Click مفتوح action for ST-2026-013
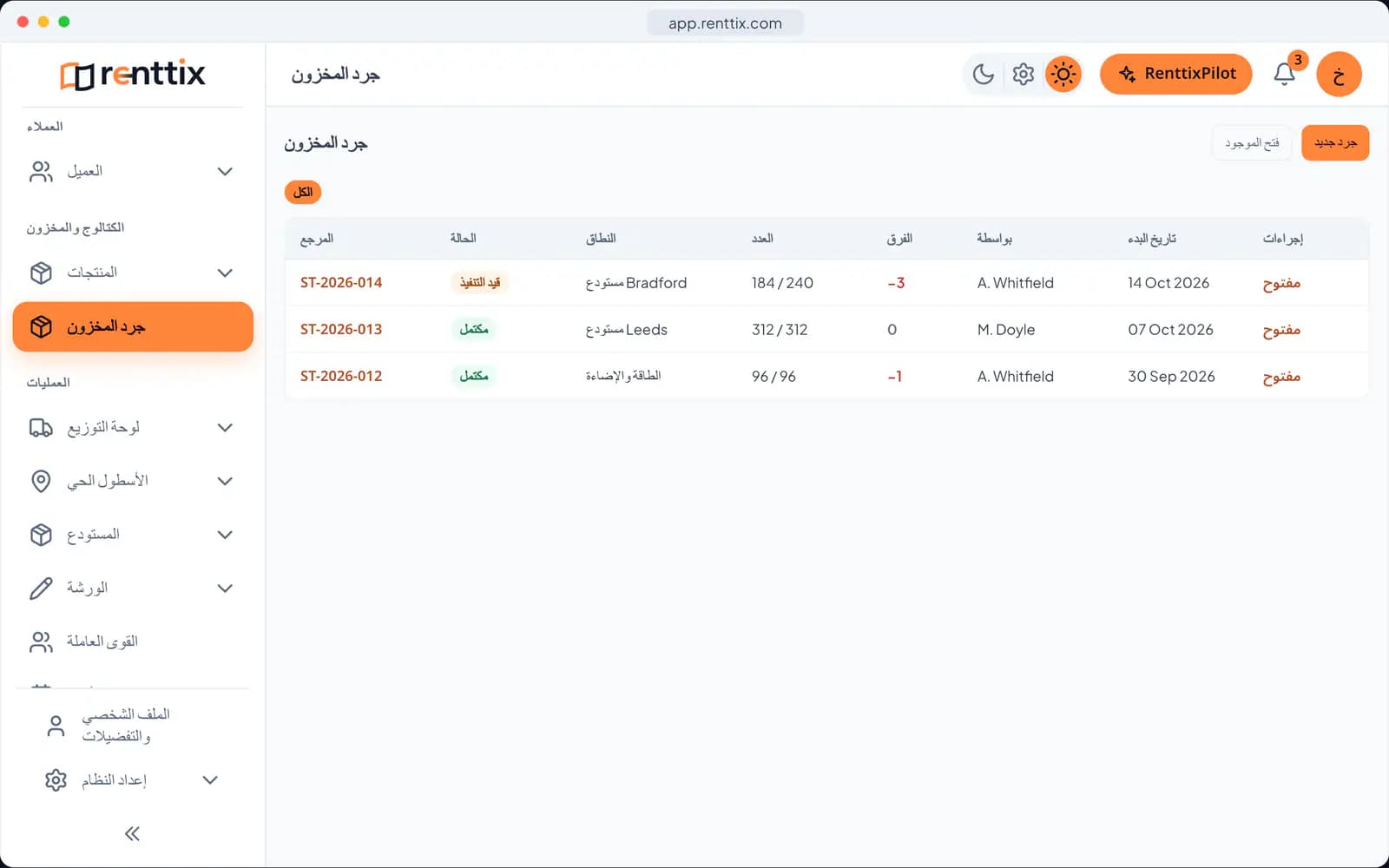 [x=1281, y=330]
